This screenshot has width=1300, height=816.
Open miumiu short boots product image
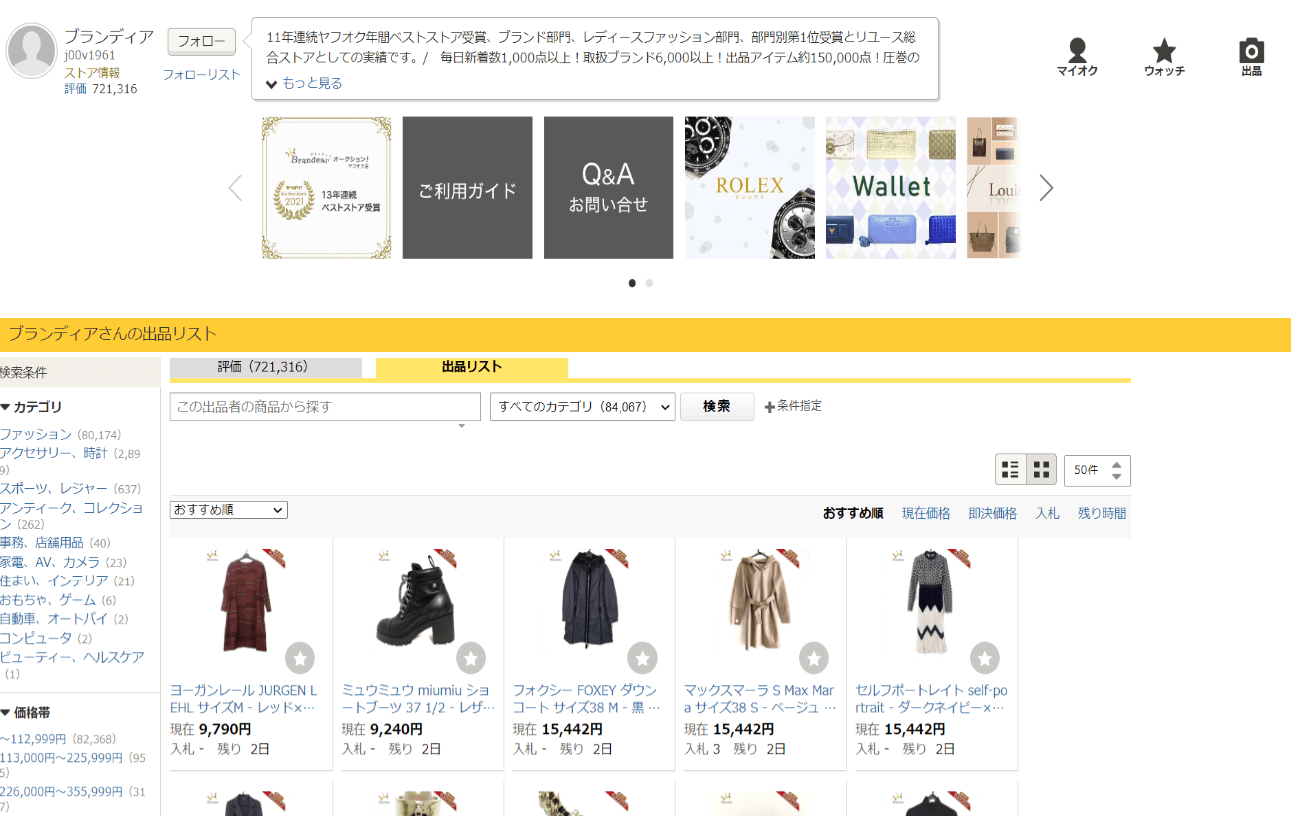click(x=416, y=600)
